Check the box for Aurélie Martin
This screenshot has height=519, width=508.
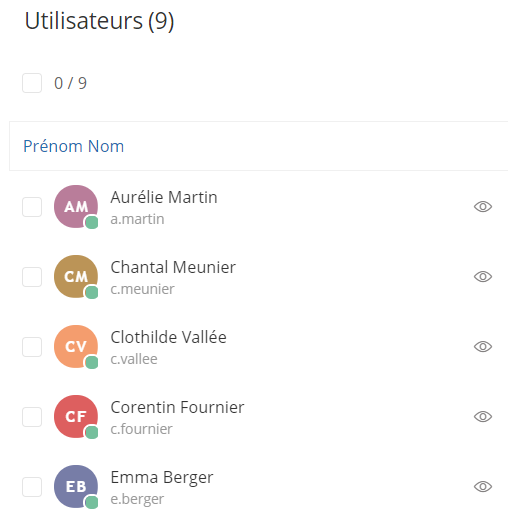point(32,207)
